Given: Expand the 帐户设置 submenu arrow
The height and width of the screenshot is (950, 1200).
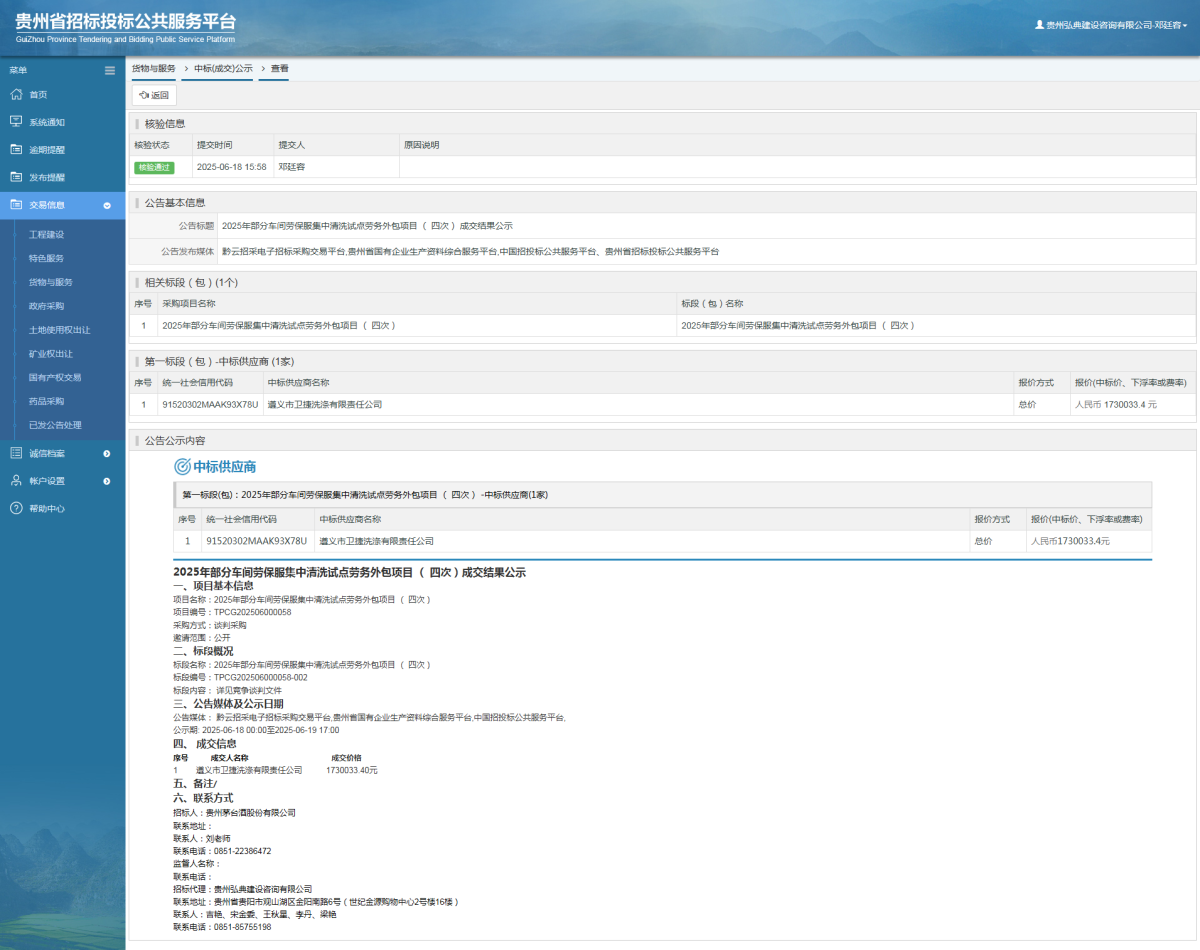Looking at the screenshot, I should point(107,481).
